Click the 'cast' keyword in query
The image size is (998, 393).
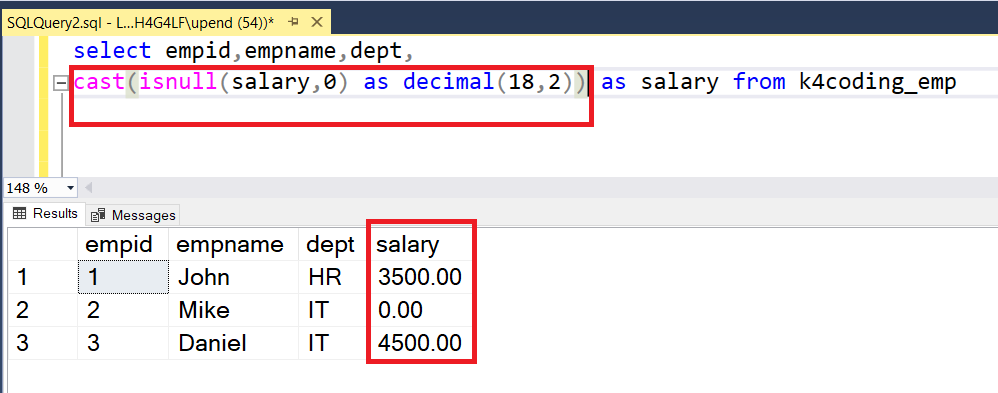coord(99,83)
